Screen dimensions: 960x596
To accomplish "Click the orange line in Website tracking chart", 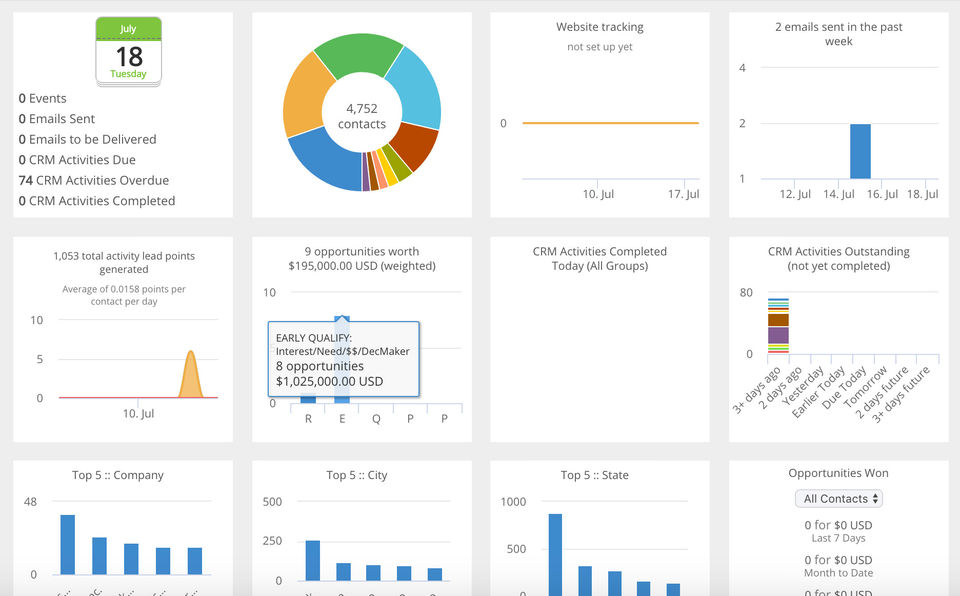I will coord(610,123).
